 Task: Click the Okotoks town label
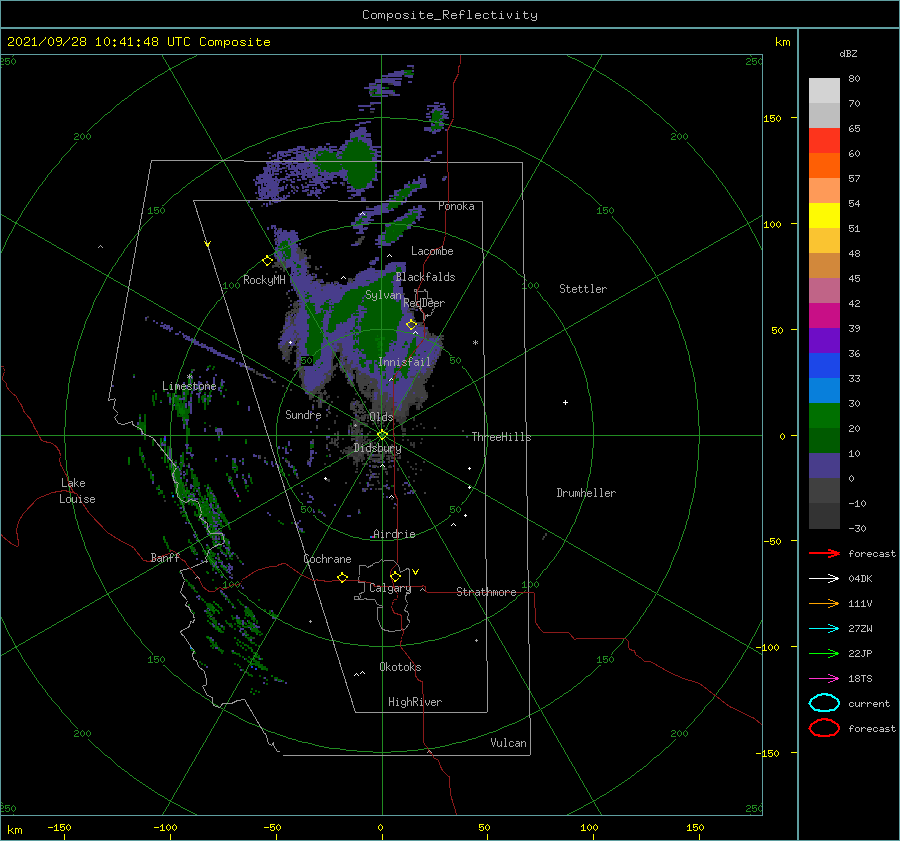point(400,667)
